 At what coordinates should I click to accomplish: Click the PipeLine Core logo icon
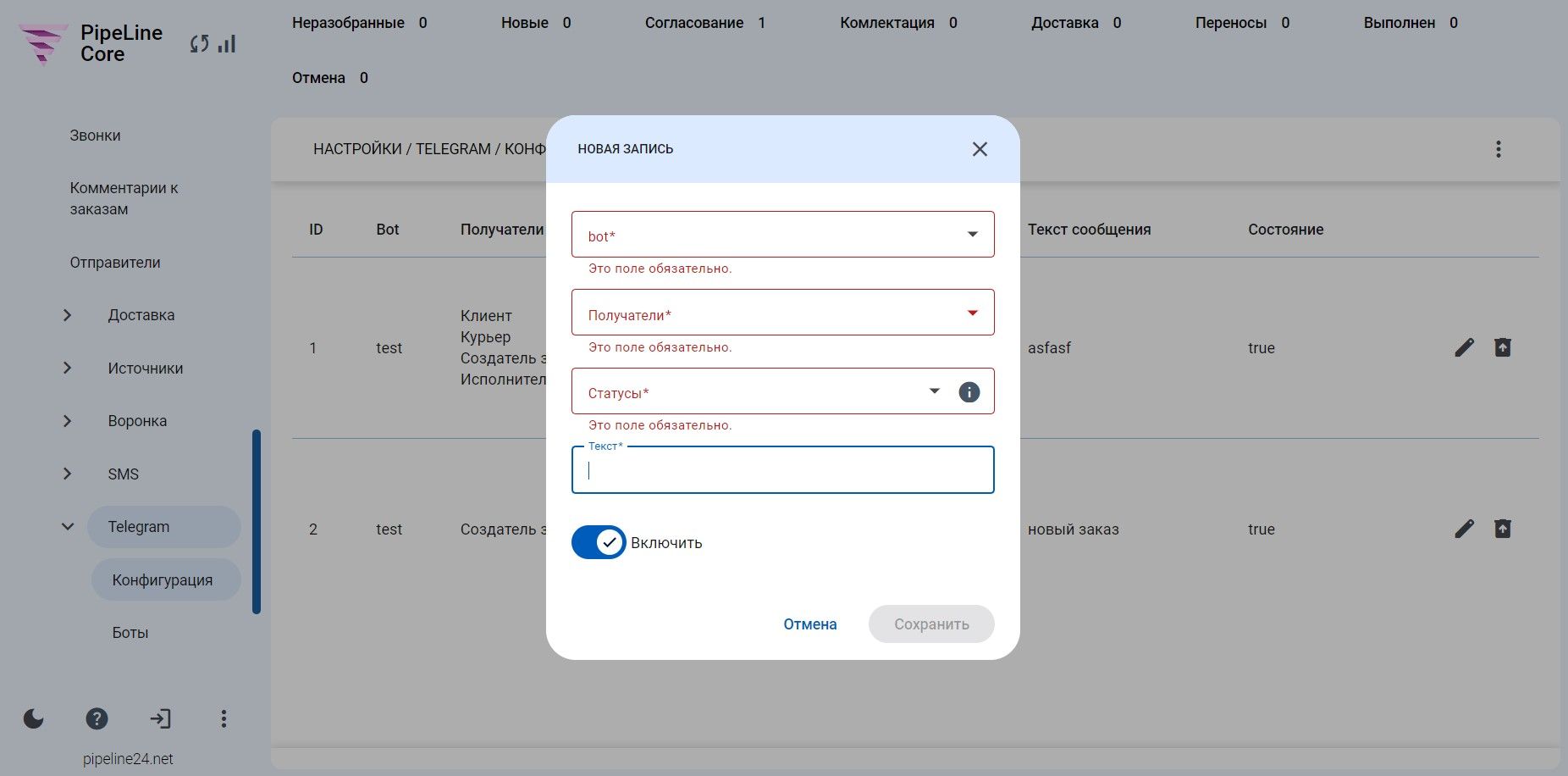tap(42, 44)
